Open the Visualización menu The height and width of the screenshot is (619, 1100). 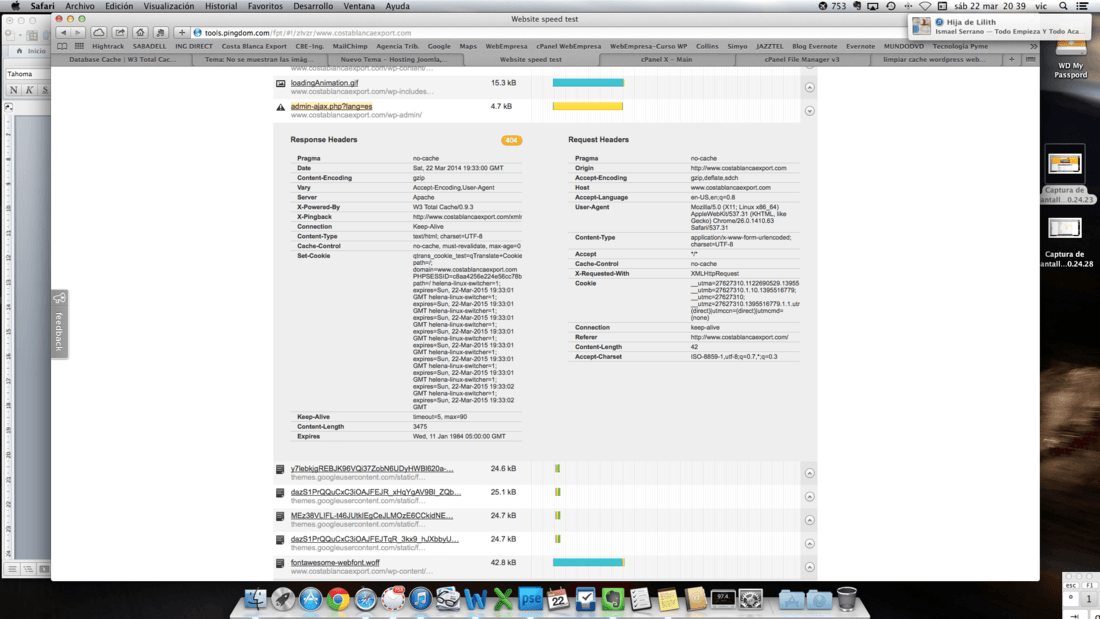tap(168, 6)
